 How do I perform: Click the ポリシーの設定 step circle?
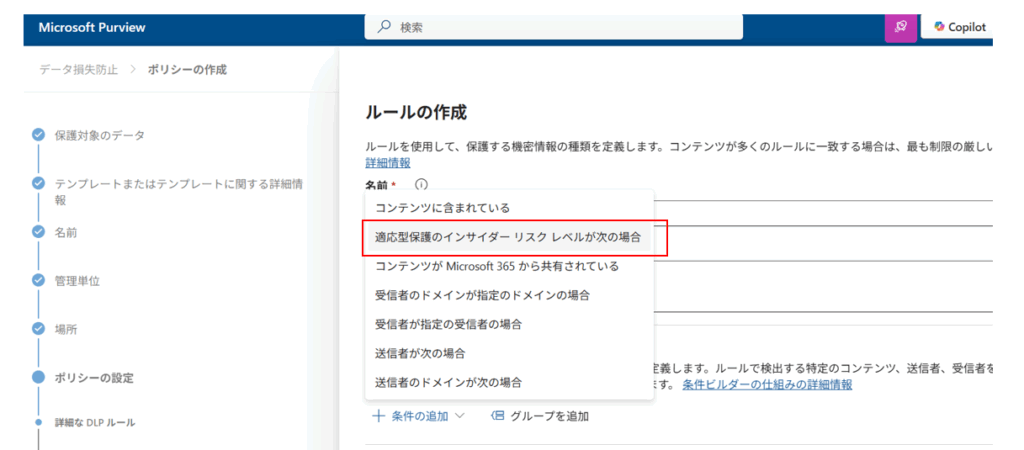pos(38,377)
